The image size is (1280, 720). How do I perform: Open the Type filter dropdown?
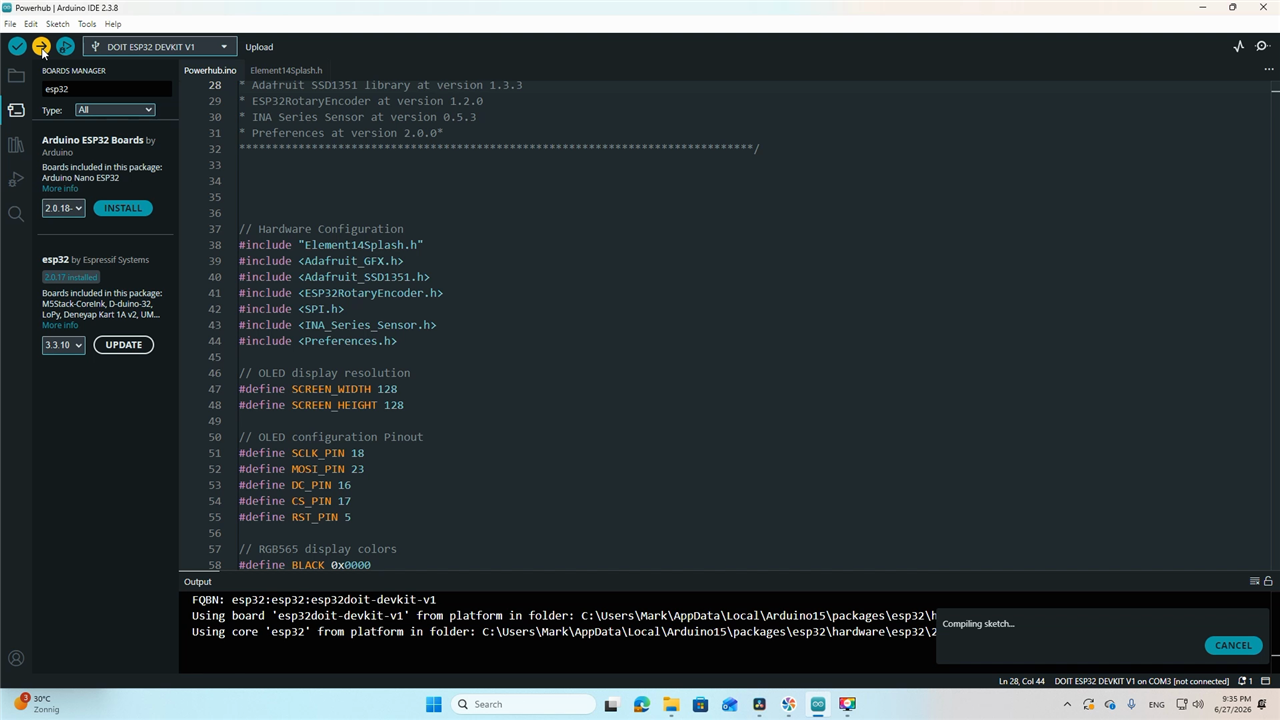point(115,110)
